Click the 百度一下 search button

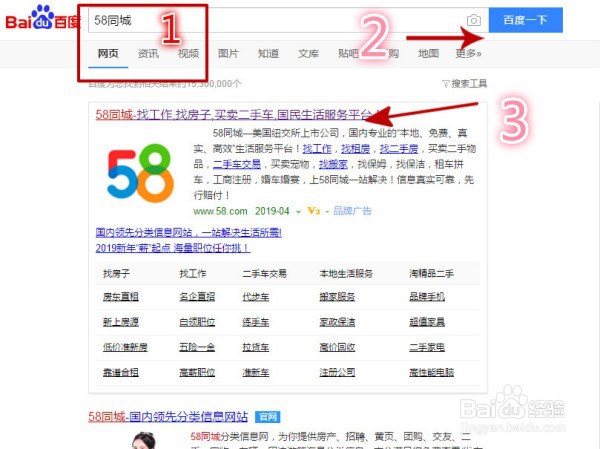[x=525, y=20]
